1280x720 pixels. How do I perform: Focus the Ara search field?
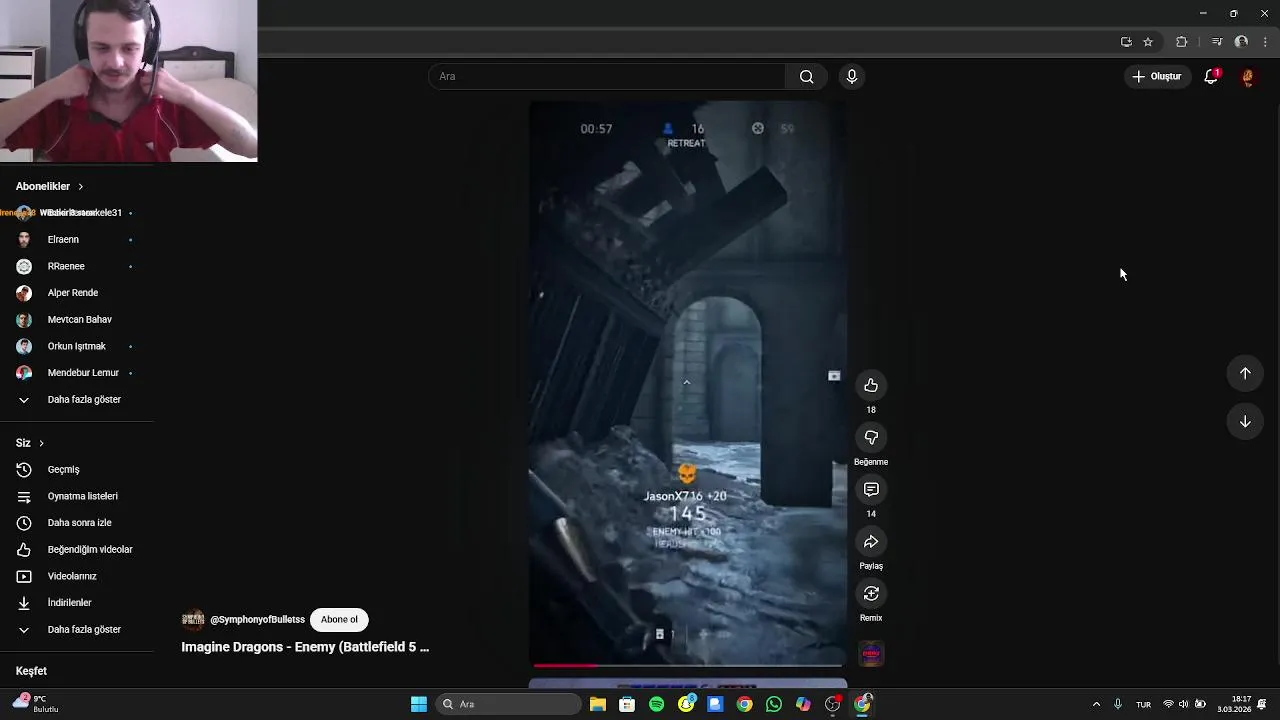[607, 77]
